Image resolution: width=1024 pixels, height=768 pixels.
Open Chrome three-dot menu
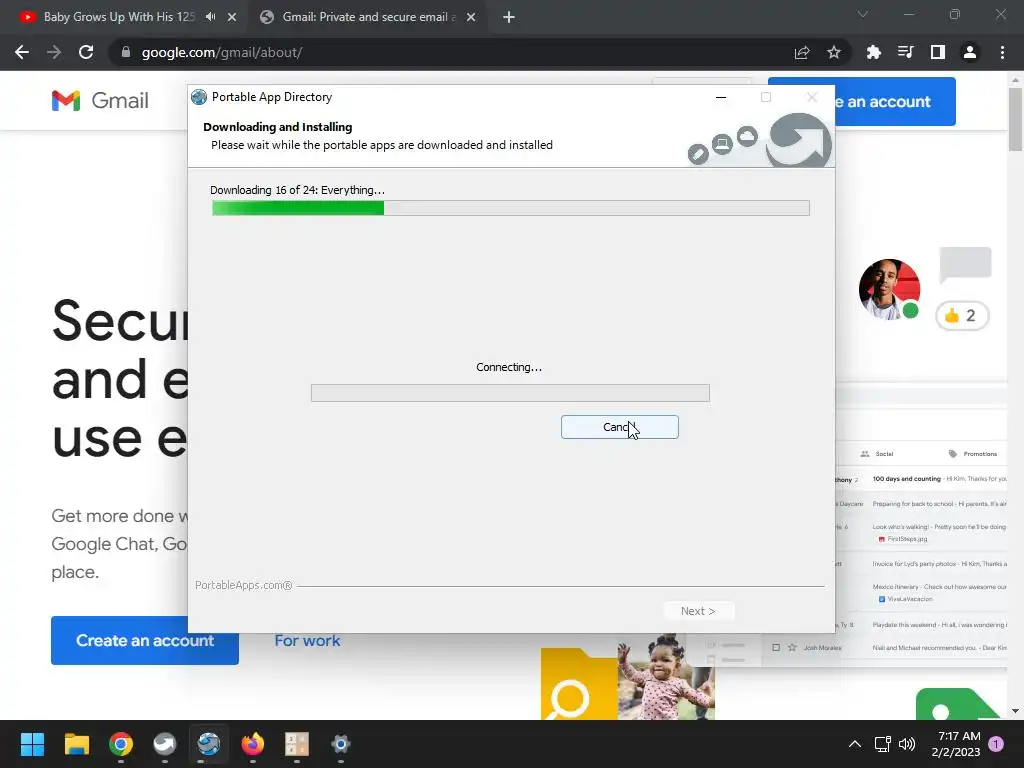(1002, 52)
